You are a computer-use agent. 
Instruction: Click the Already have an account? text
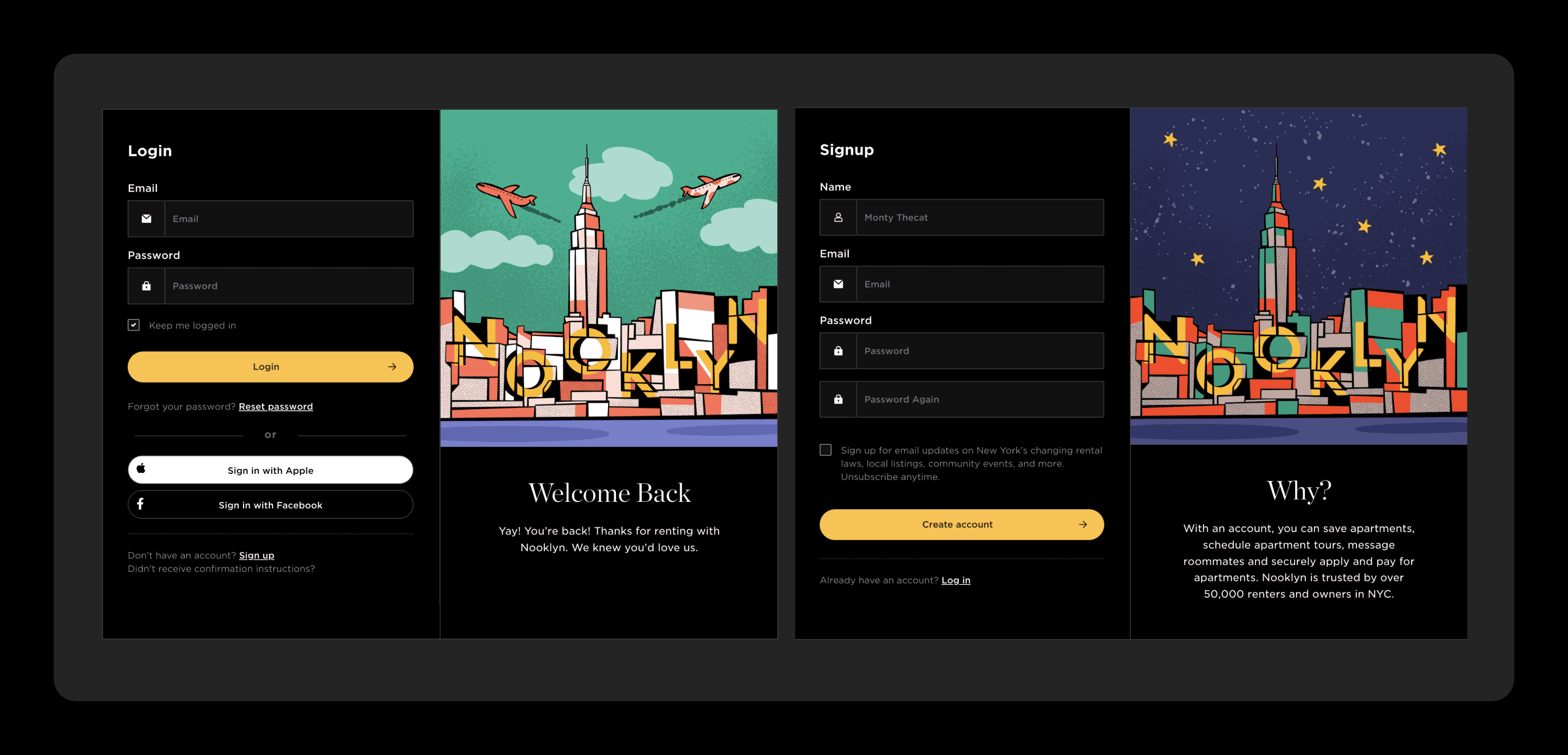(x=879, y=580)
